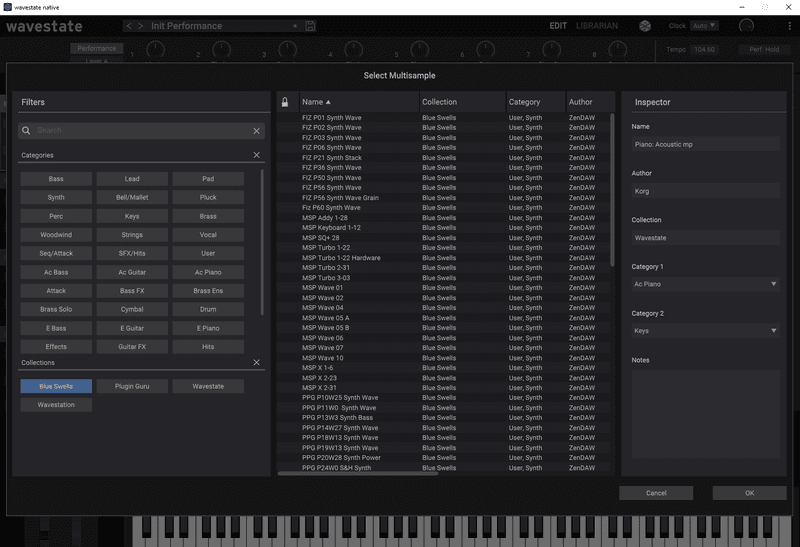Toggle the Bell/Mallet category filter

(x=132, y=197)
